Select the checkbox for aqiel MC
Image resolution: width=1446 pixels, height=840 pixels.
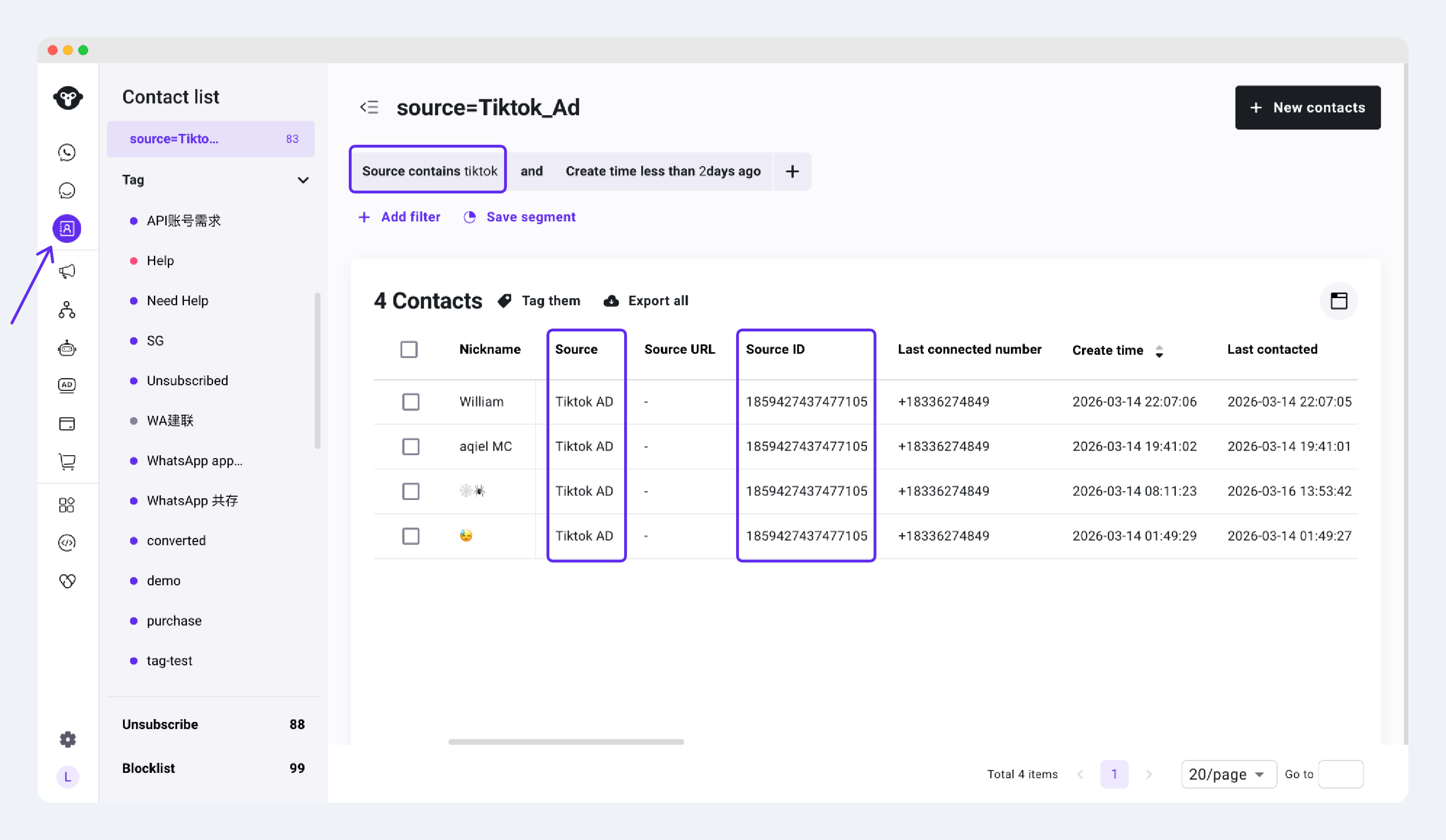coord(411,446)
